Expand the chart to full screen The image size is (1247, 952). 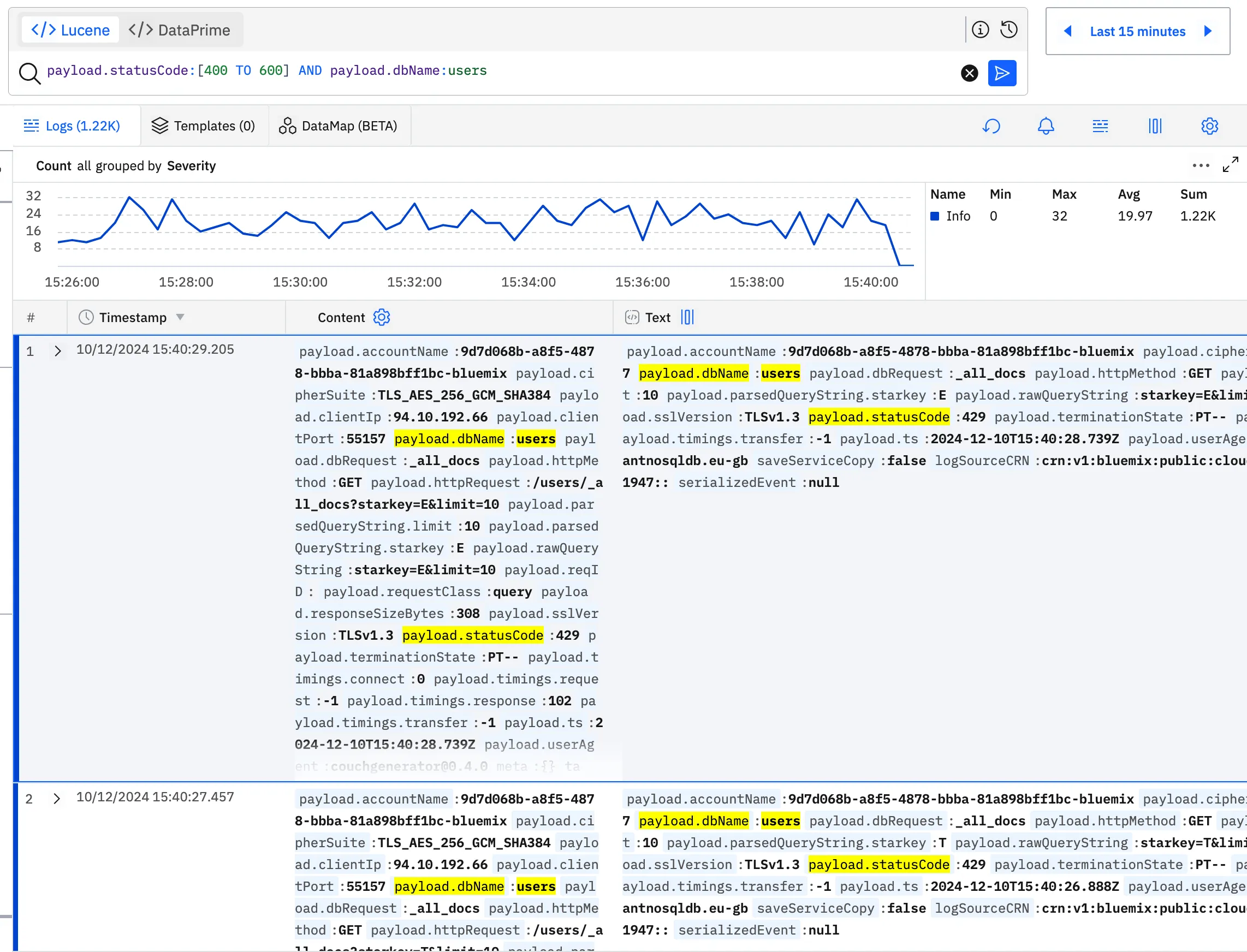pyautogui.click(x=1230, y=165)
